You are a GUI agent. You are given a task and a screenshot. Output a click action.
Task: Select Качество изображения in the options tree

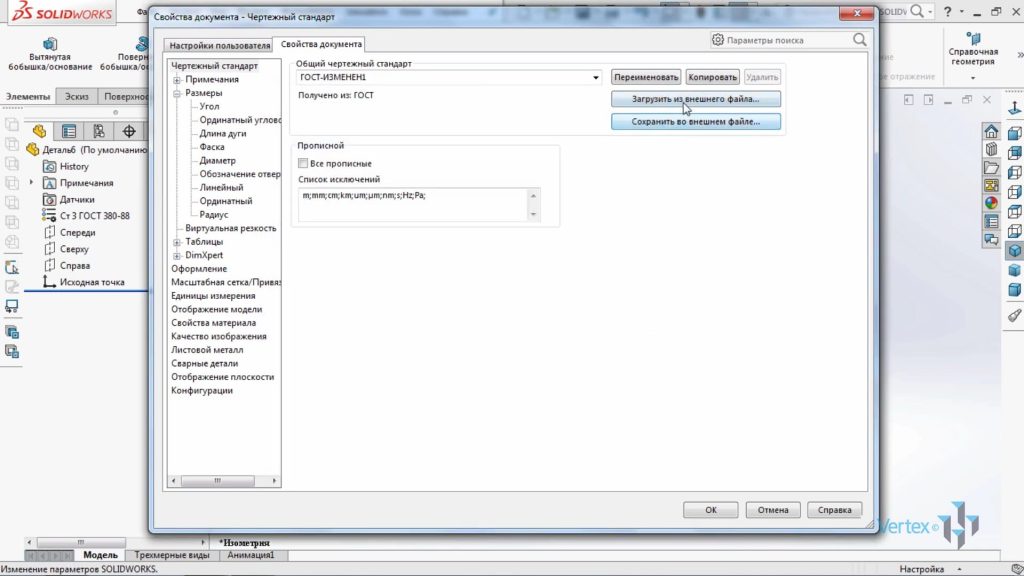[x=219, y=336]
